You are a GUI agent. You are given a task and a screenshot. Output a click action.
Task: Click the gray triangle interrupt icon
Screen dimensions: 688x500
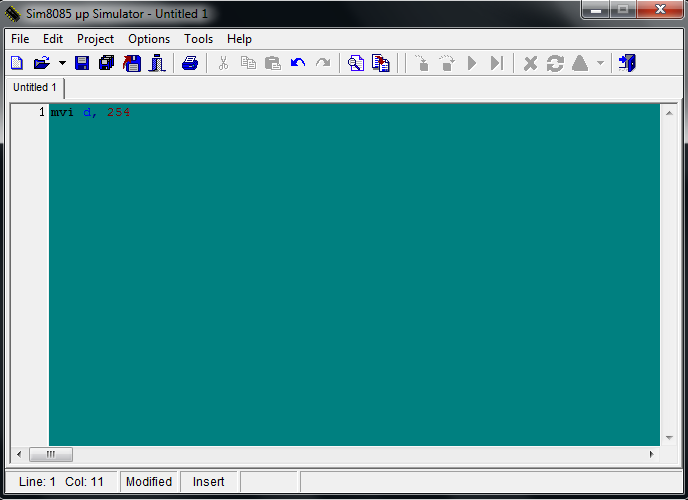[580, 63]
